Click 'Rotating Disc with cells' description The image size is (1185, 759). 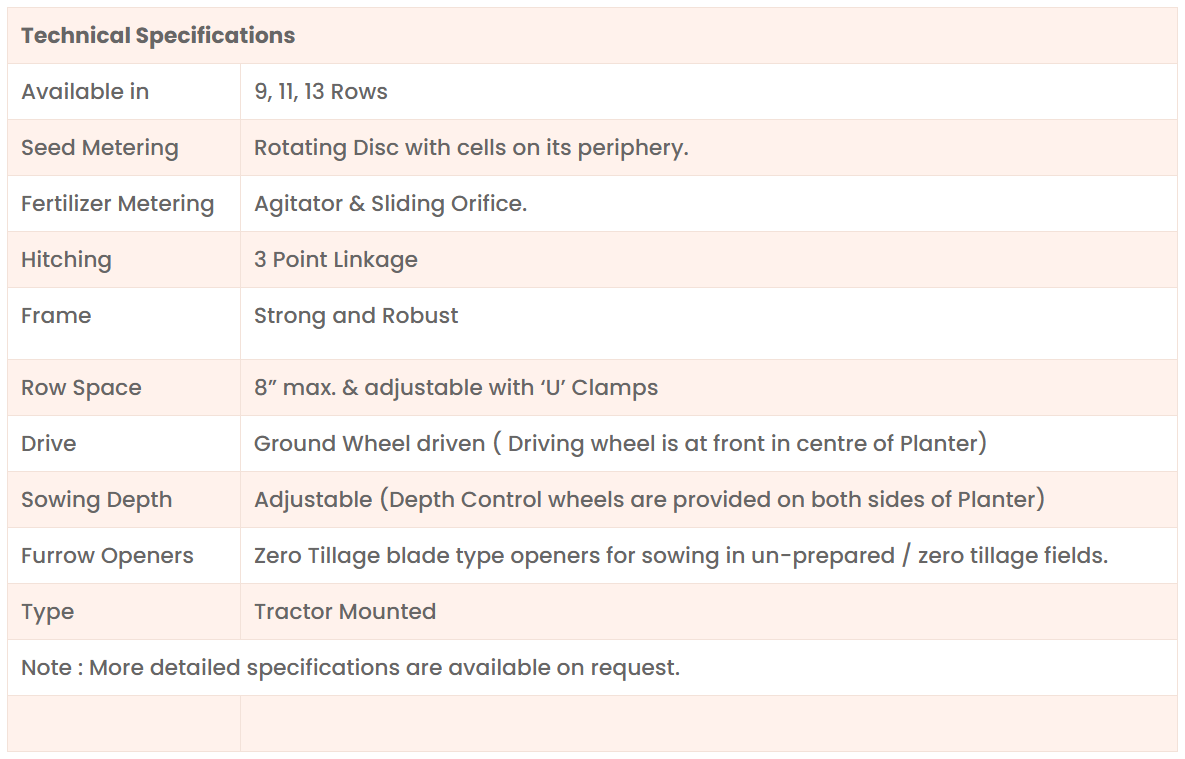tap(471, 148)
